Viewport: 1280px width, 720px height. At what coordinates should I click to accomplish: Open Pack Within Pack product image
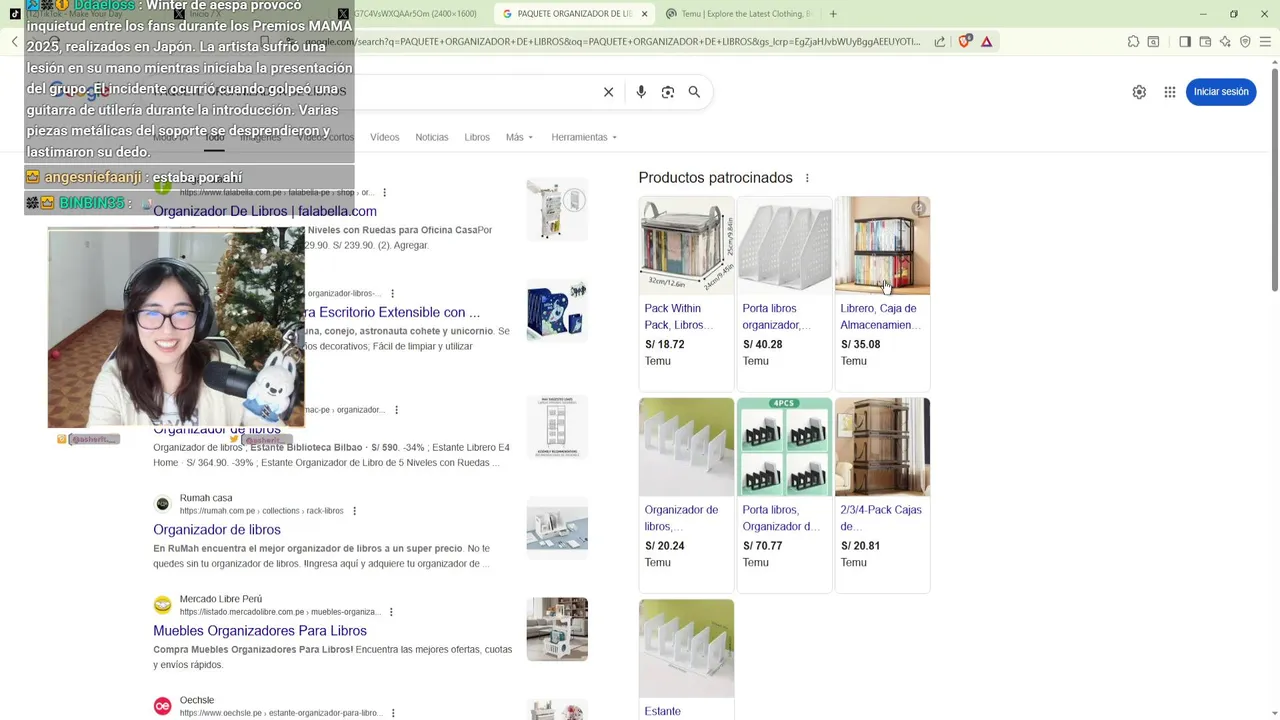tap(686, 246)
